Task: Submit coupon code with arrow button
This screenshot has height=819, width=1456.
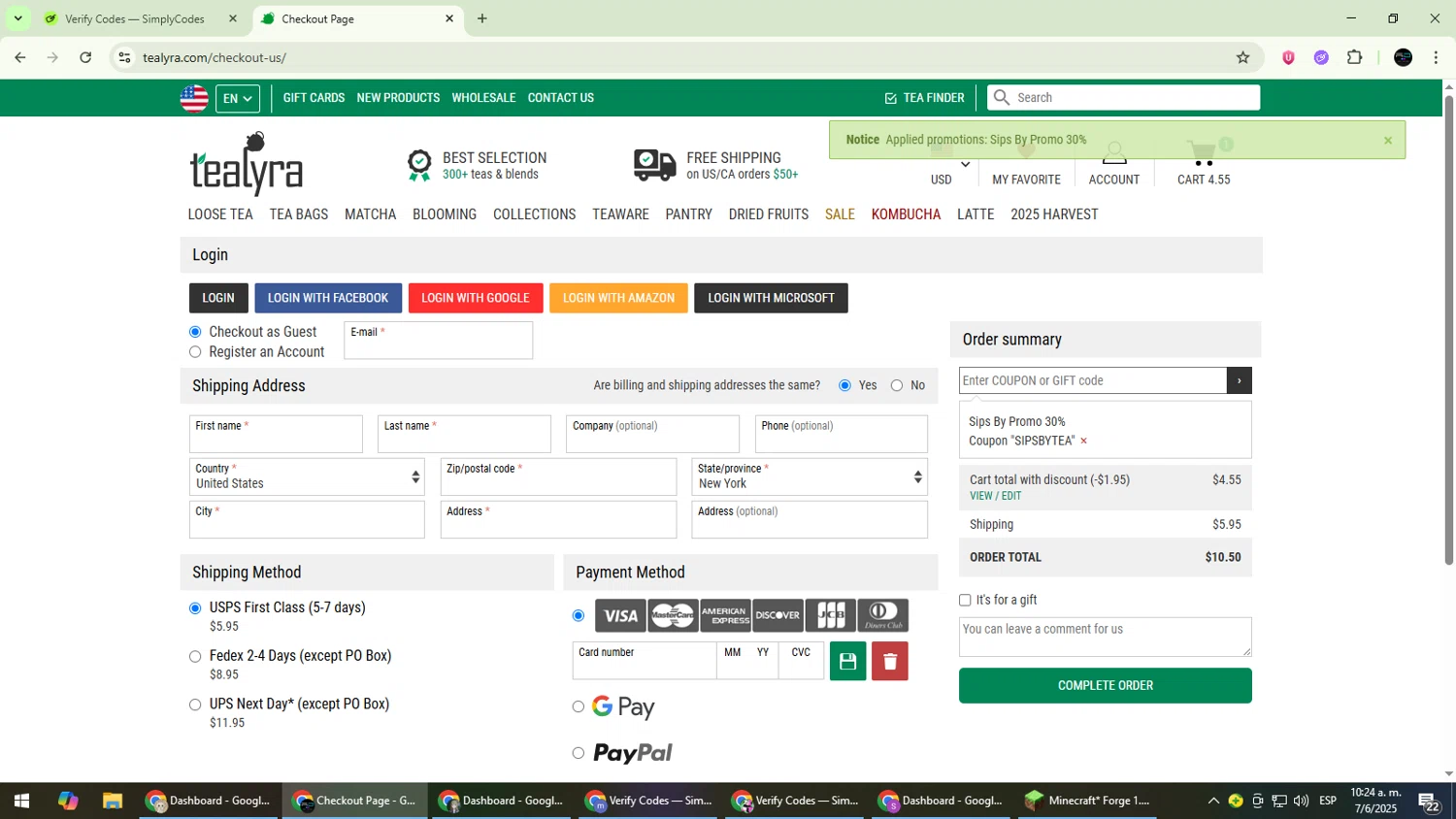Action: point(1240,380)
